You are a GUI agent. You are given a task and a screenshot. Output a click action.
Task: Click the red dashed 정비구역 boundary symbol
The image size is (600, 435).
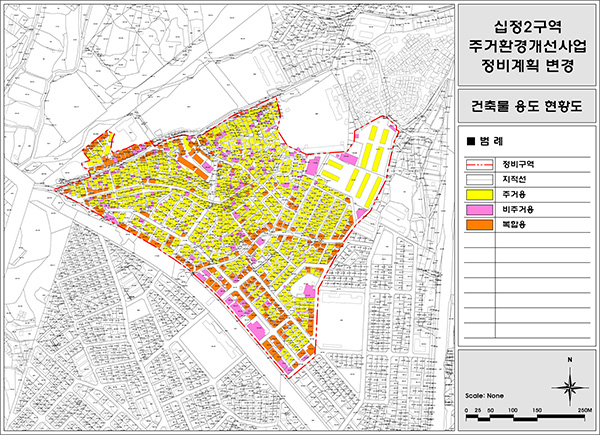(480, 163)
